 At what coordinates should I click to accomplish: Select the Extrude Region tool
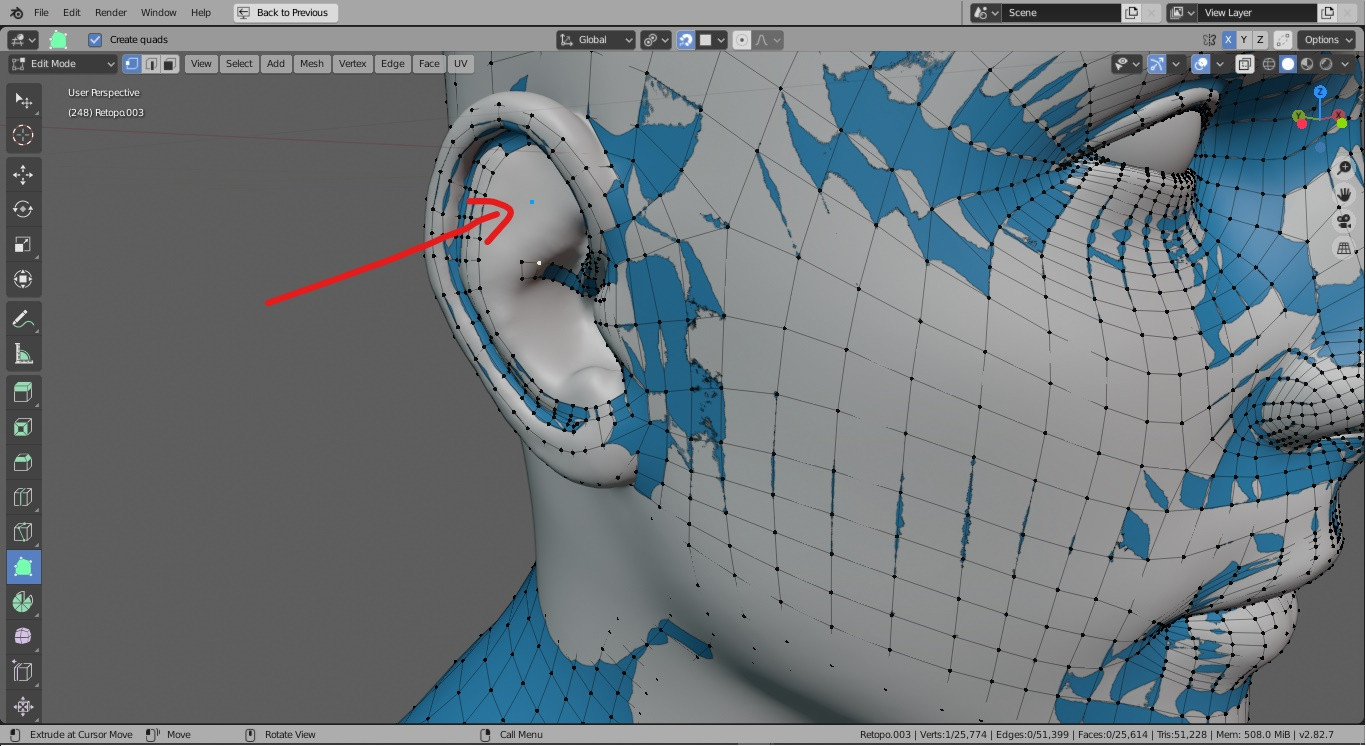tap(24, 393)
